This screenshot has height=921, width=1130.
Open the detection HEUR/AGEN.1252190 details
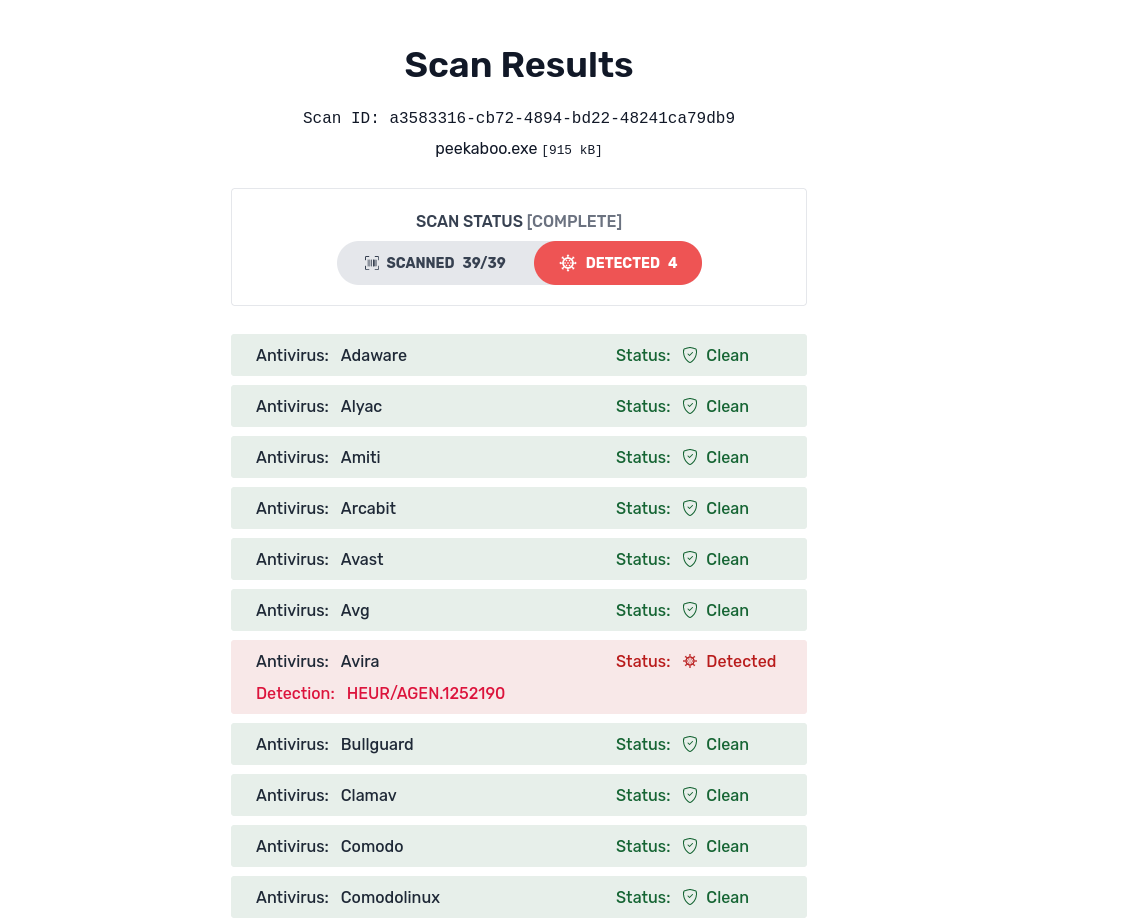(x=425, y=693)
